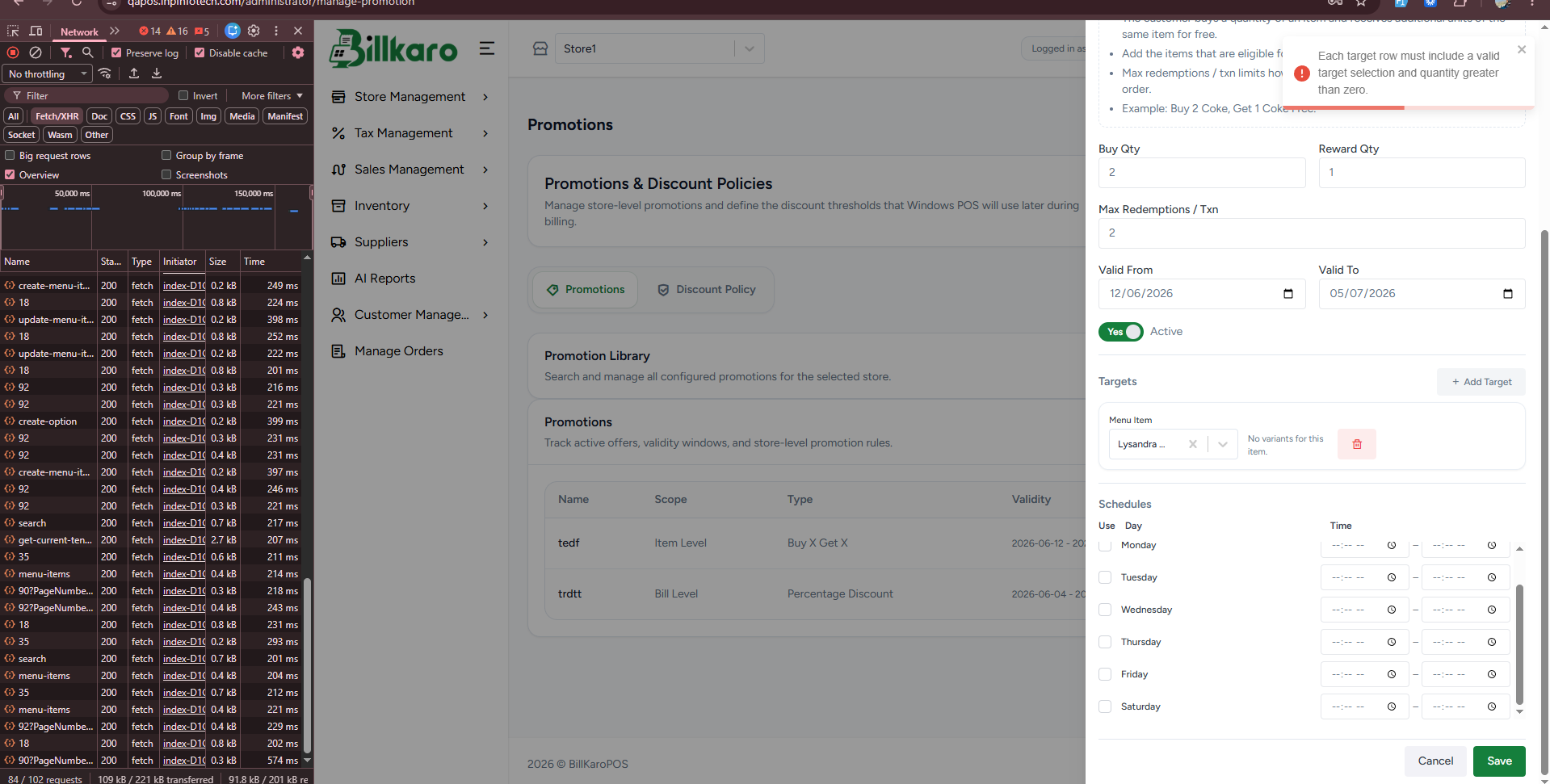Expand Tax Management submenu chevron
Screen dimensions: 1550x784
[485, 133]
